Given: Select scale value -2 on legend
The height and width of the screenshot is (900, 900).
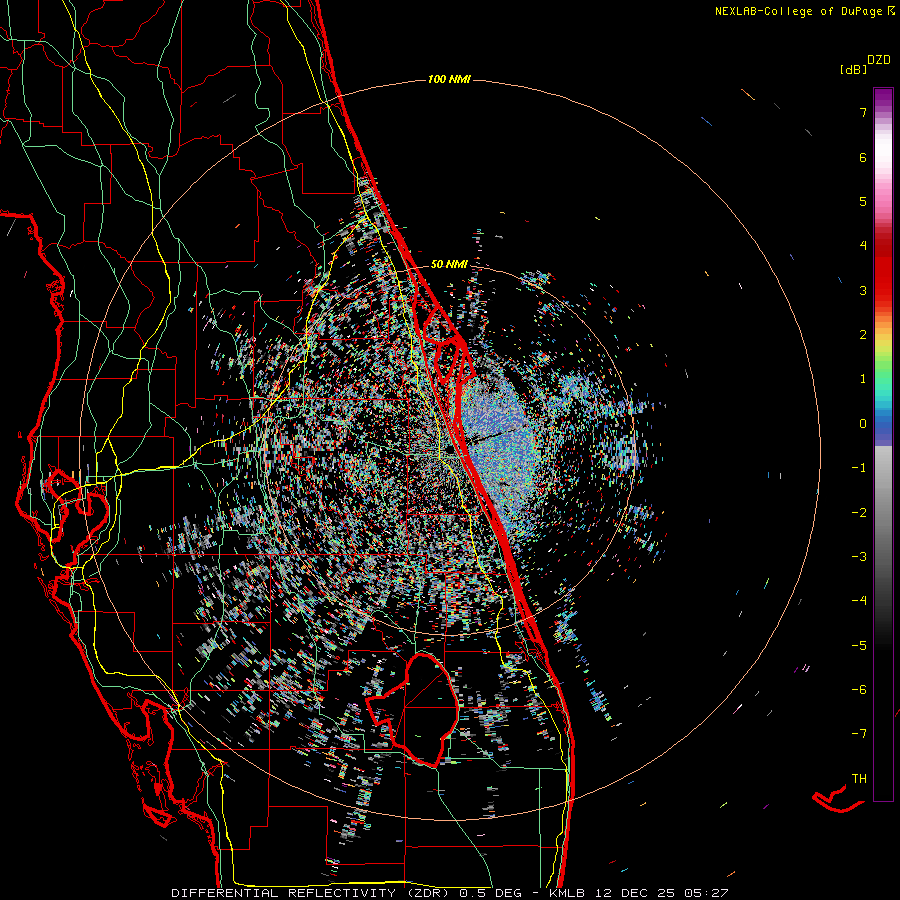Looking at the screenshot, I should coord(859,513).
